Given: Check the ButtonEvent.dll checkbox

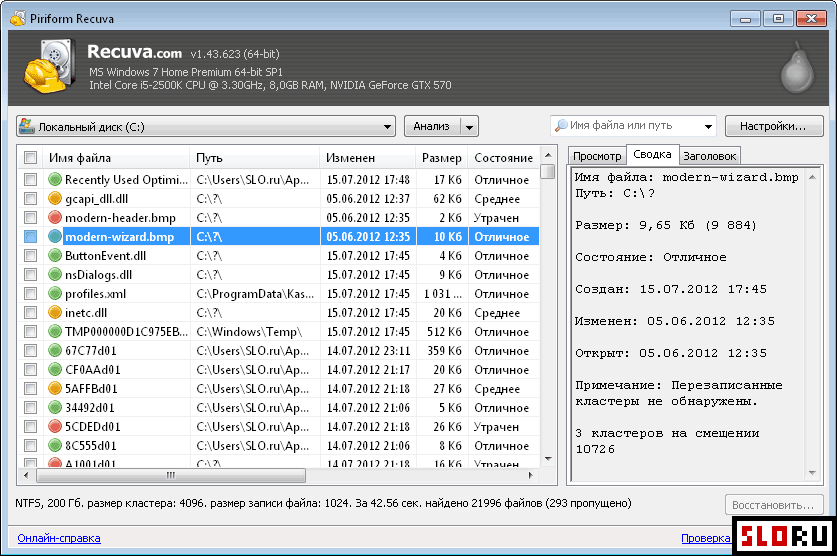Looking at the screenshot, I should point(30,256).
